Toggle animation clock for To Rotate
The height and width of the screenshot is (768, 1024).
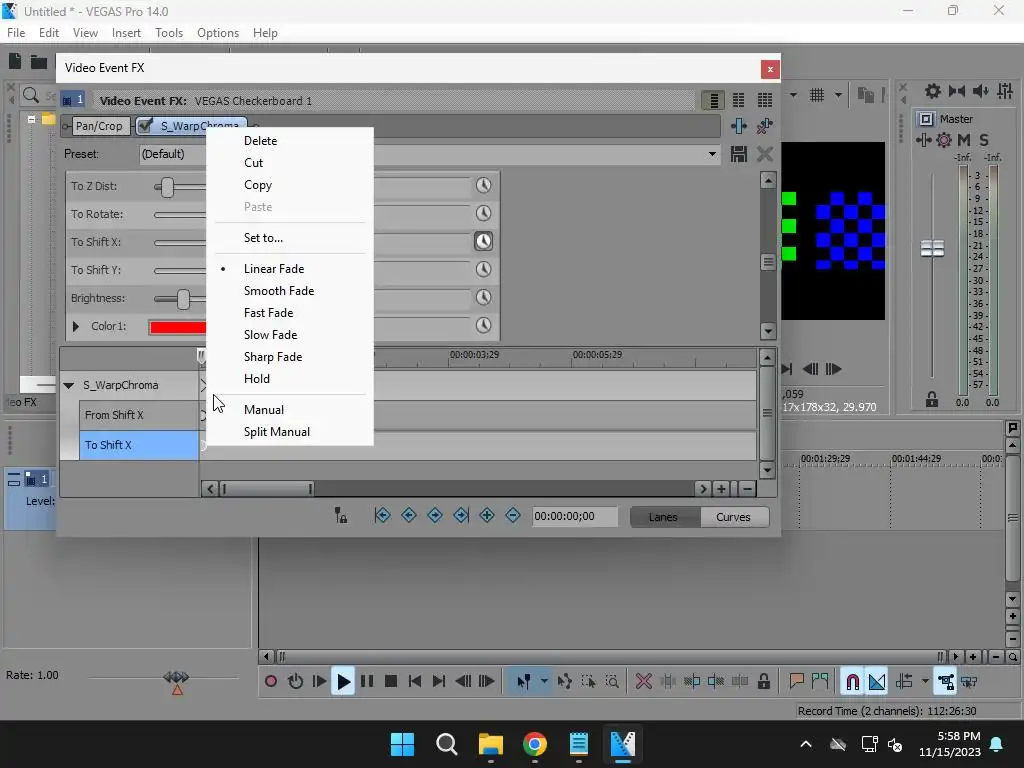point(483,214)
